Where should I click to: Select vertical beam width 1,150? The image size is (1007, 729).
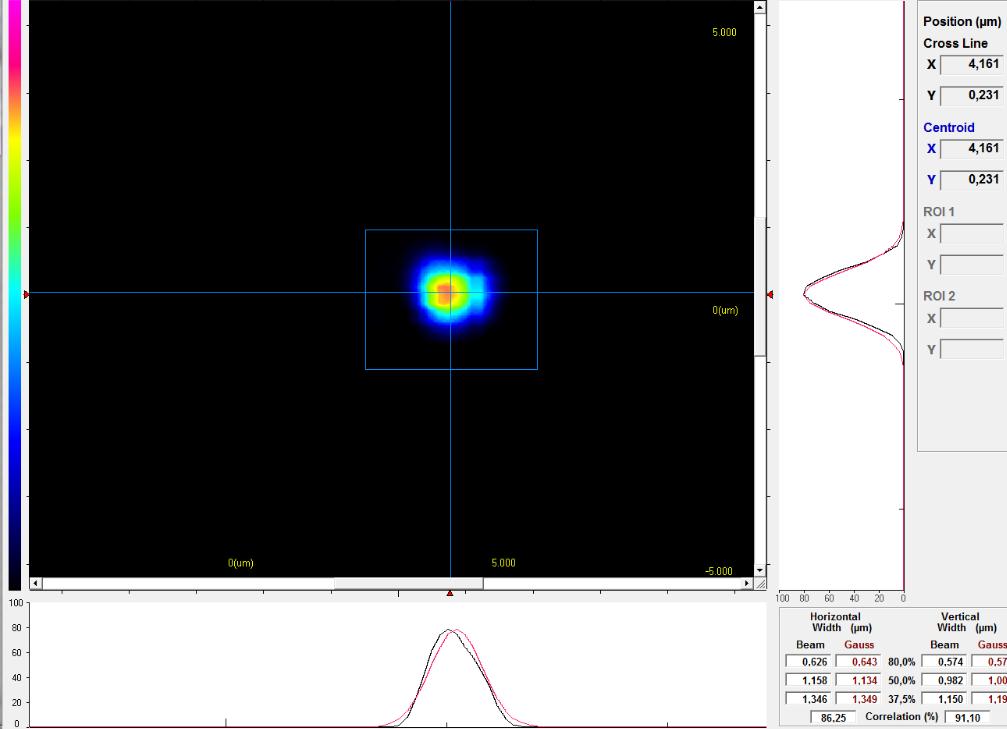tap(943, 699)
